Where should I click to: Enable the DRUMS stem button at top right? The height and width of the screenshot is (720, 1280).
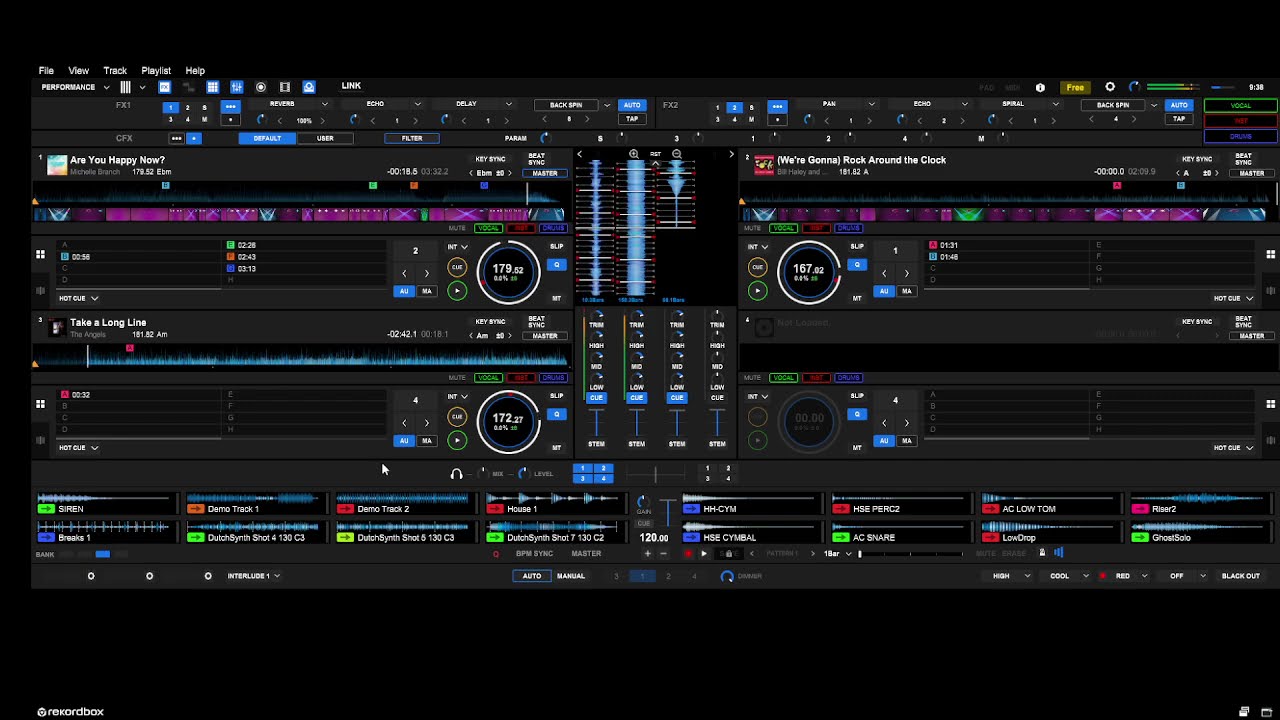click(x=1241, y=136)
